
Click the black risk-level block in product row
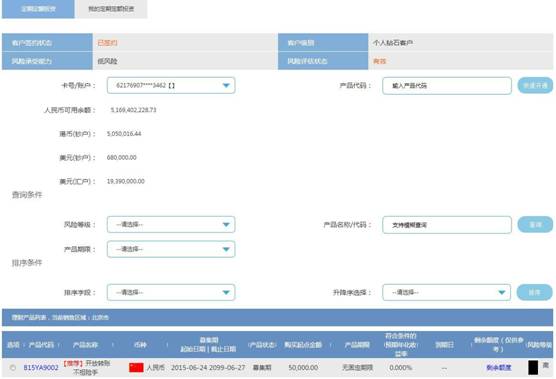tap(533, 368)
